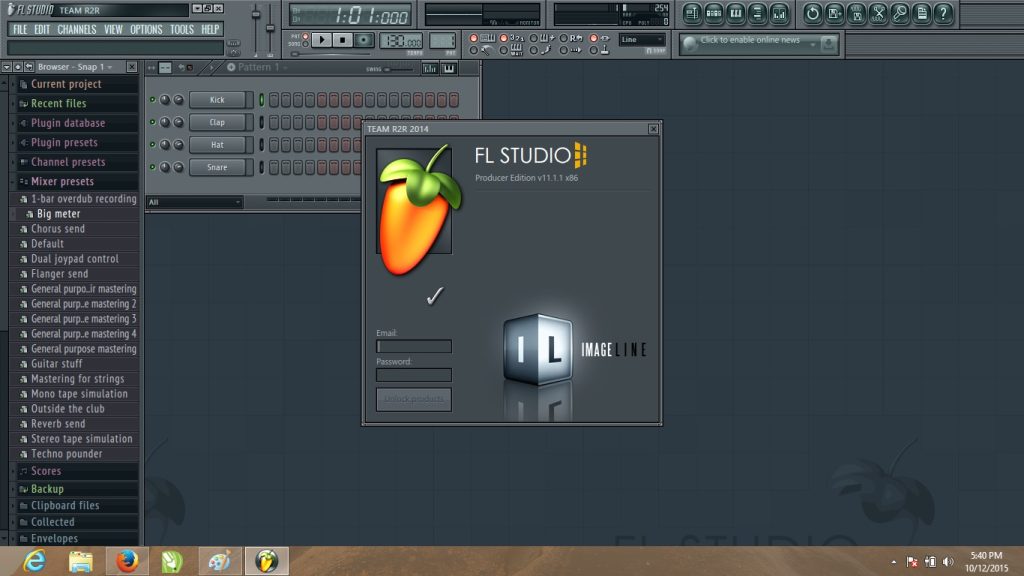The height and width of the screenshot is (576, 1024).
Task: Open the OPTIONS menu
Action: click(145, 29)
